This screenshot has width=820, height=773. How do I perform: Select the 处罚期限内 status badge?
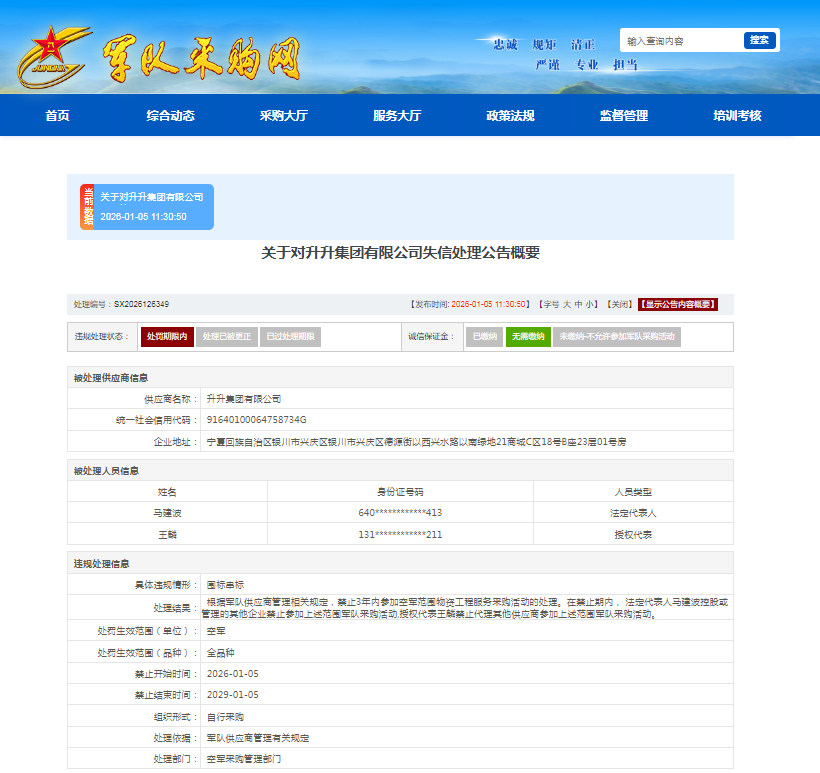point(167,337)
